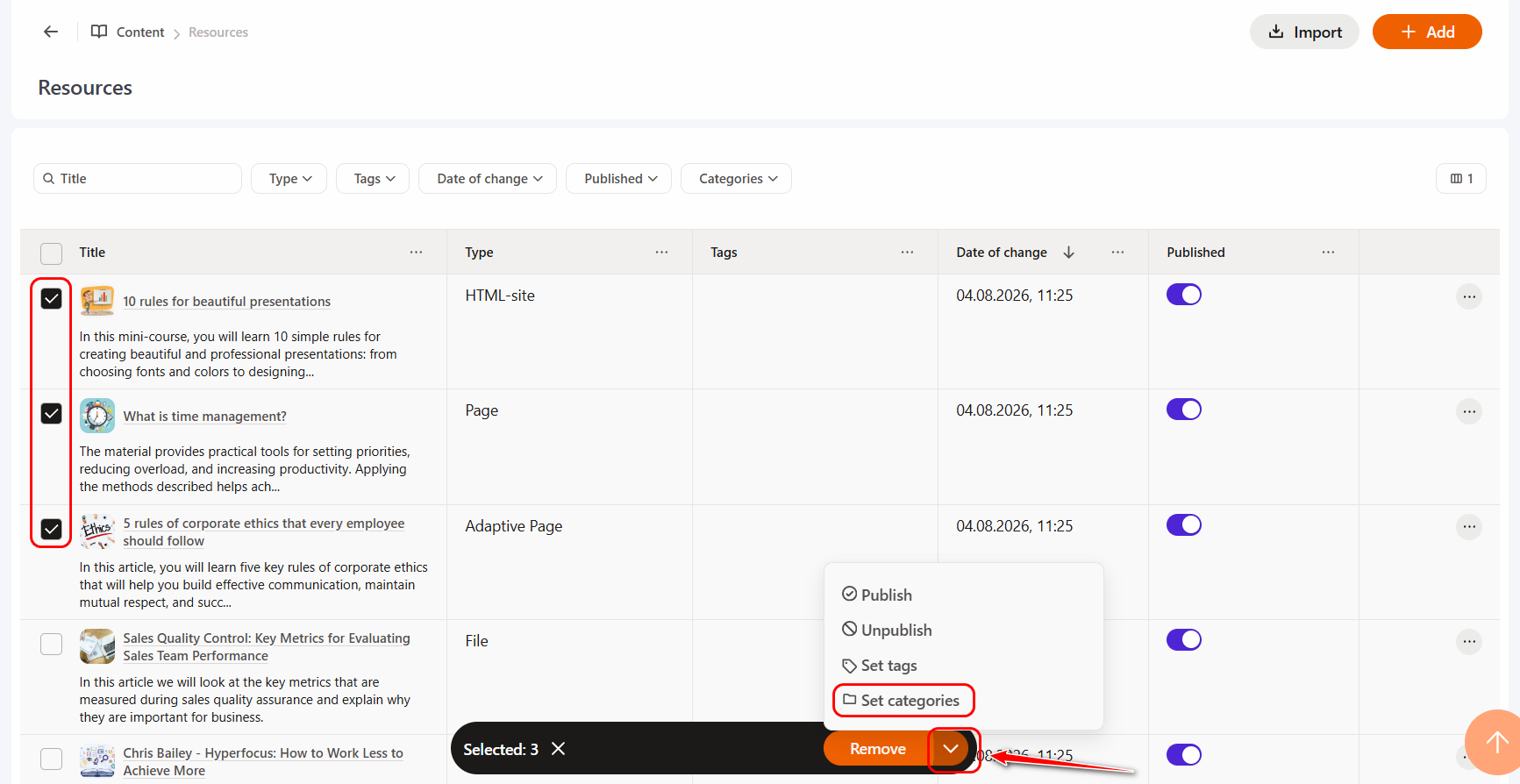Screen dimensions: 1520x784
Task: Click the File type cell
Action: point(476,641)
